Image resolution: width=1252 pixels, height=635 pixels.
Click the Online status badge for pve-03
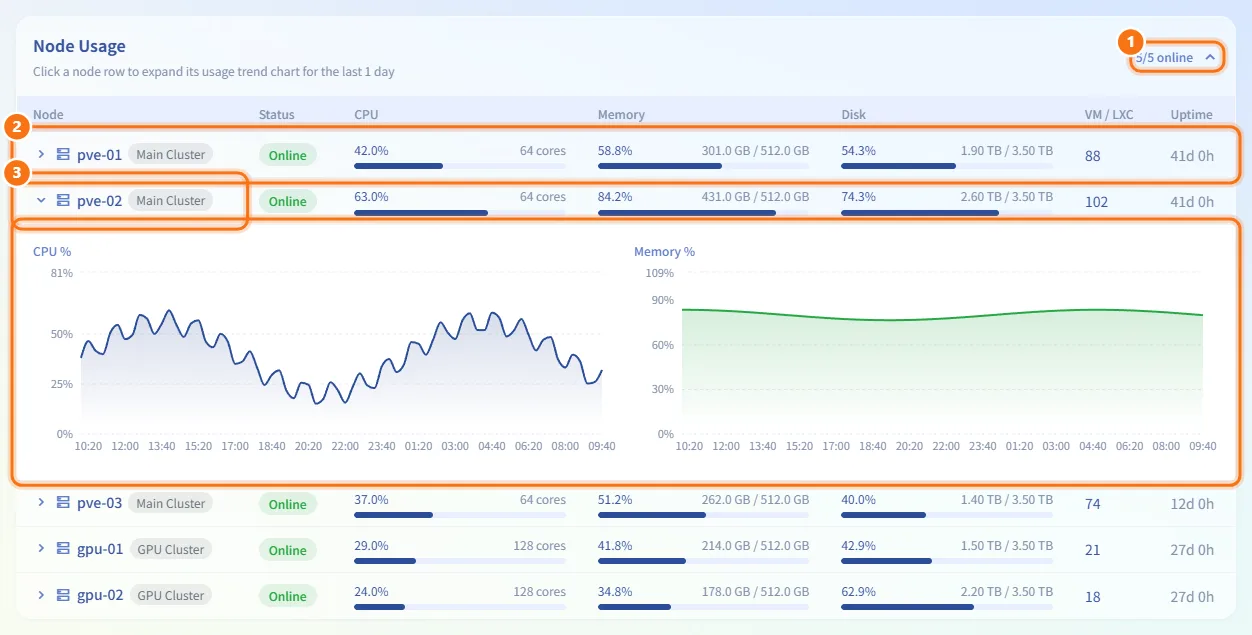288,504
